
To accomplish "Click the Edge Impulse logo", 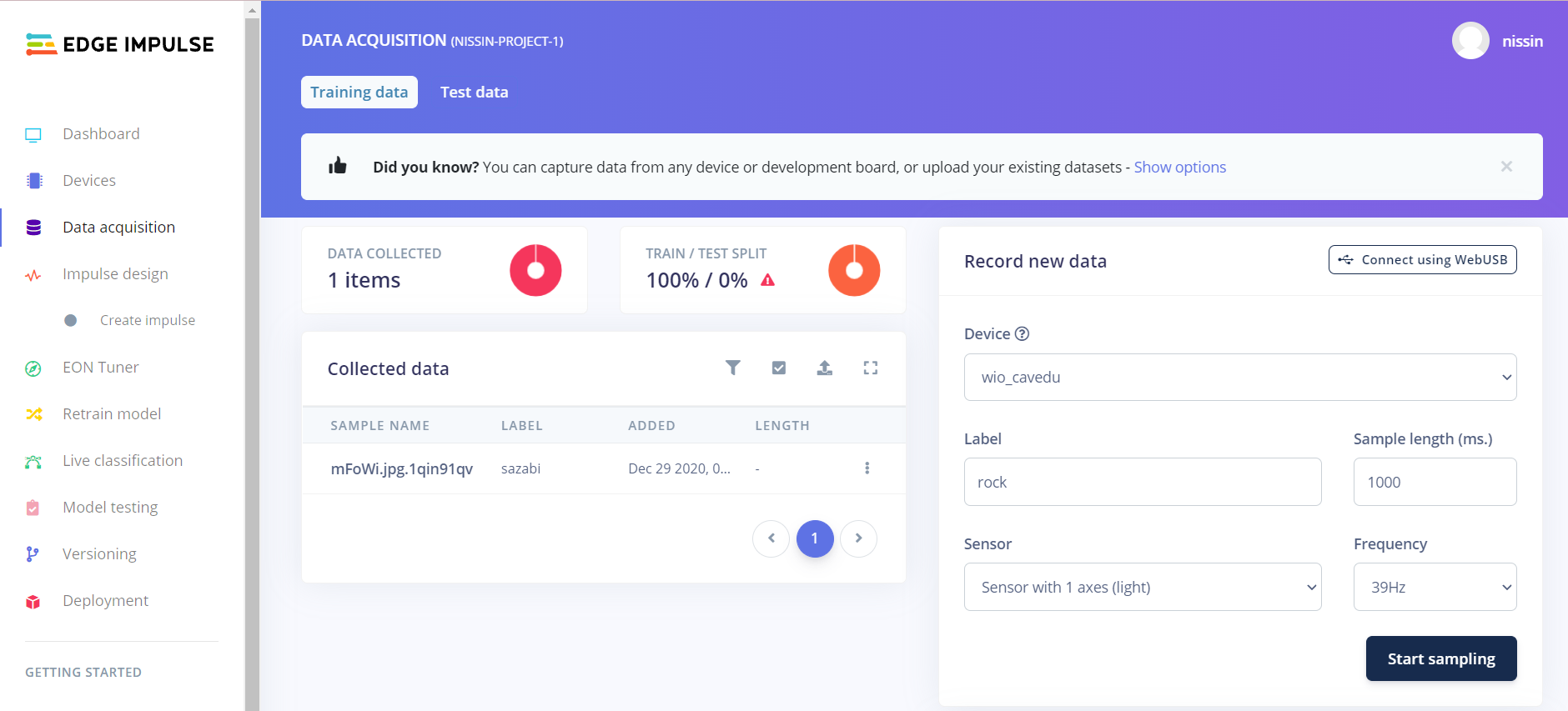I will point(119,44).
